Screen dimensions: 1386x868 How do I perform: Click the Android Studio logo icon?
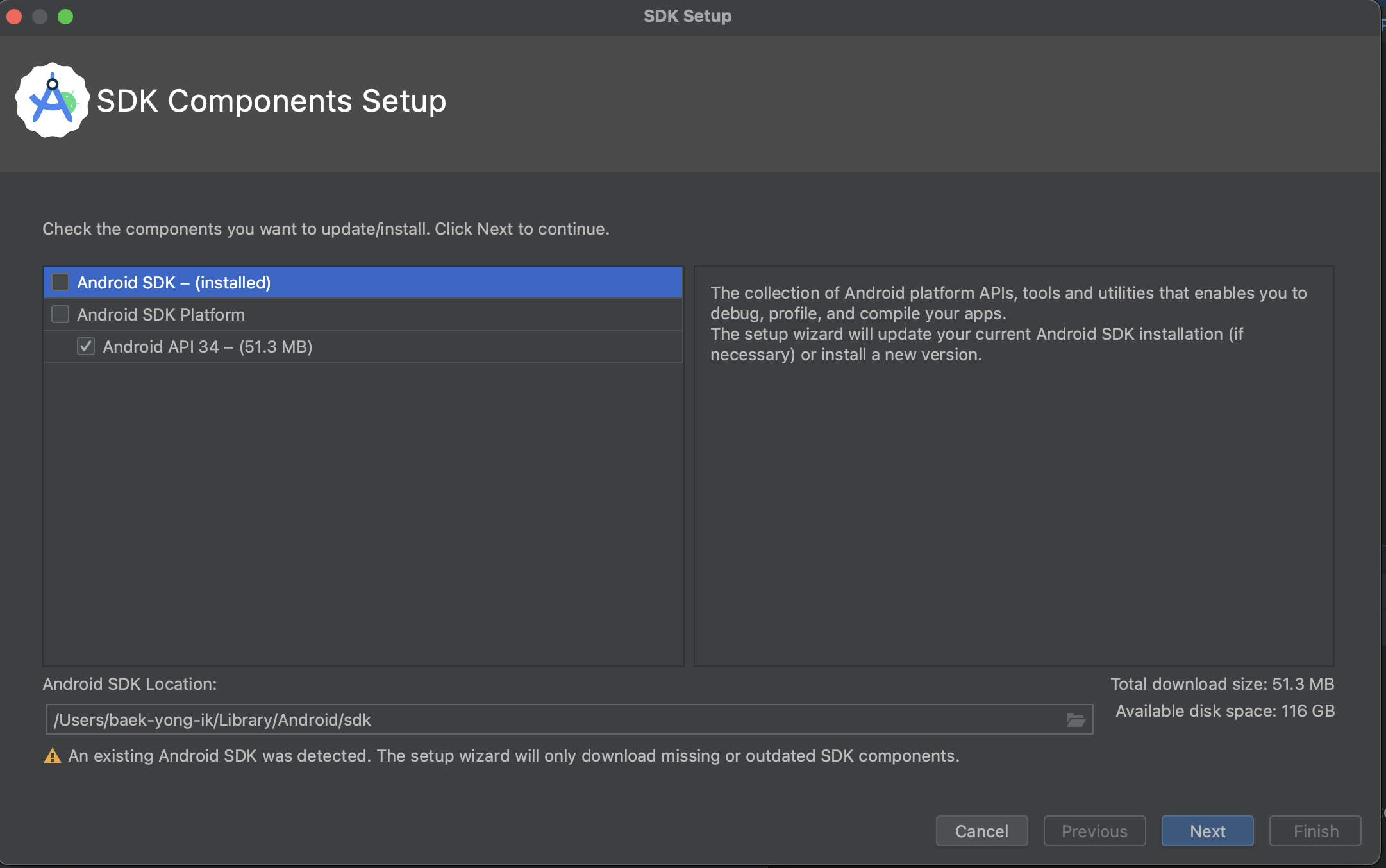(52, 100)
